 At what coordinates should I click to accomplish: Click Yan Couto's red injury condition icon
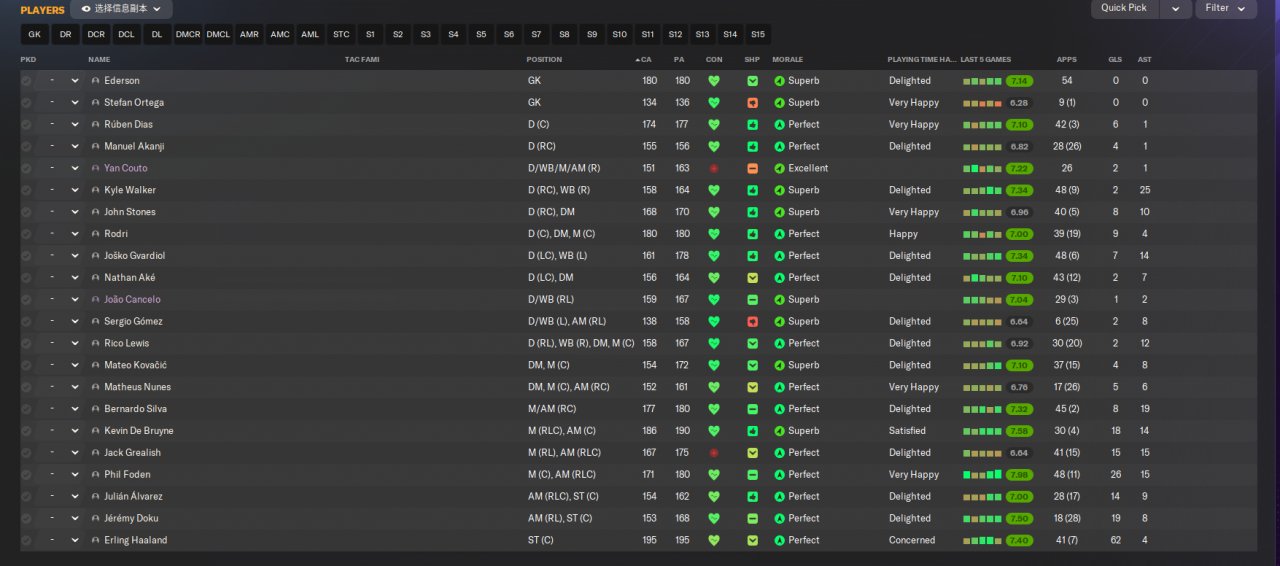point(714,168)
